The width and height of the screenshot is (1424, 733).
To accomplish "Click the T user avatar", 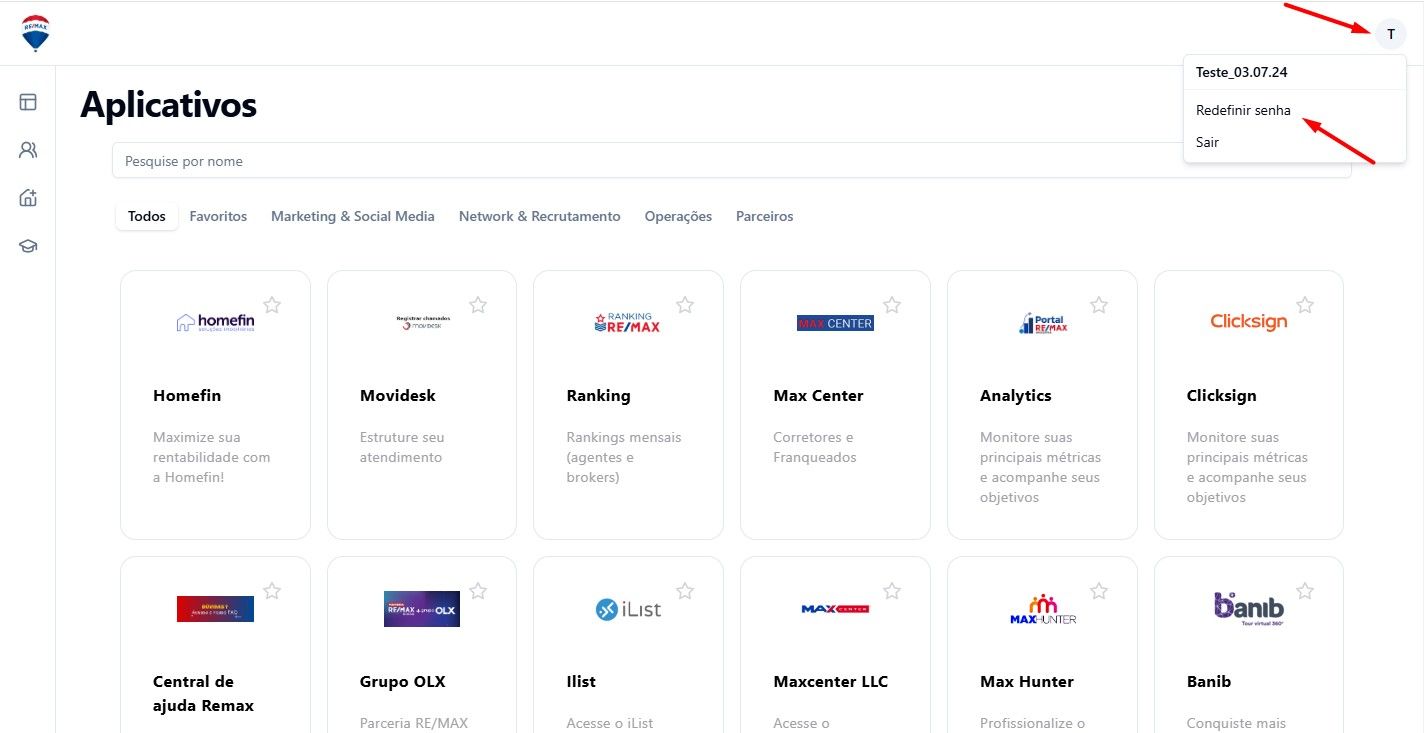I will (1390, 34).
